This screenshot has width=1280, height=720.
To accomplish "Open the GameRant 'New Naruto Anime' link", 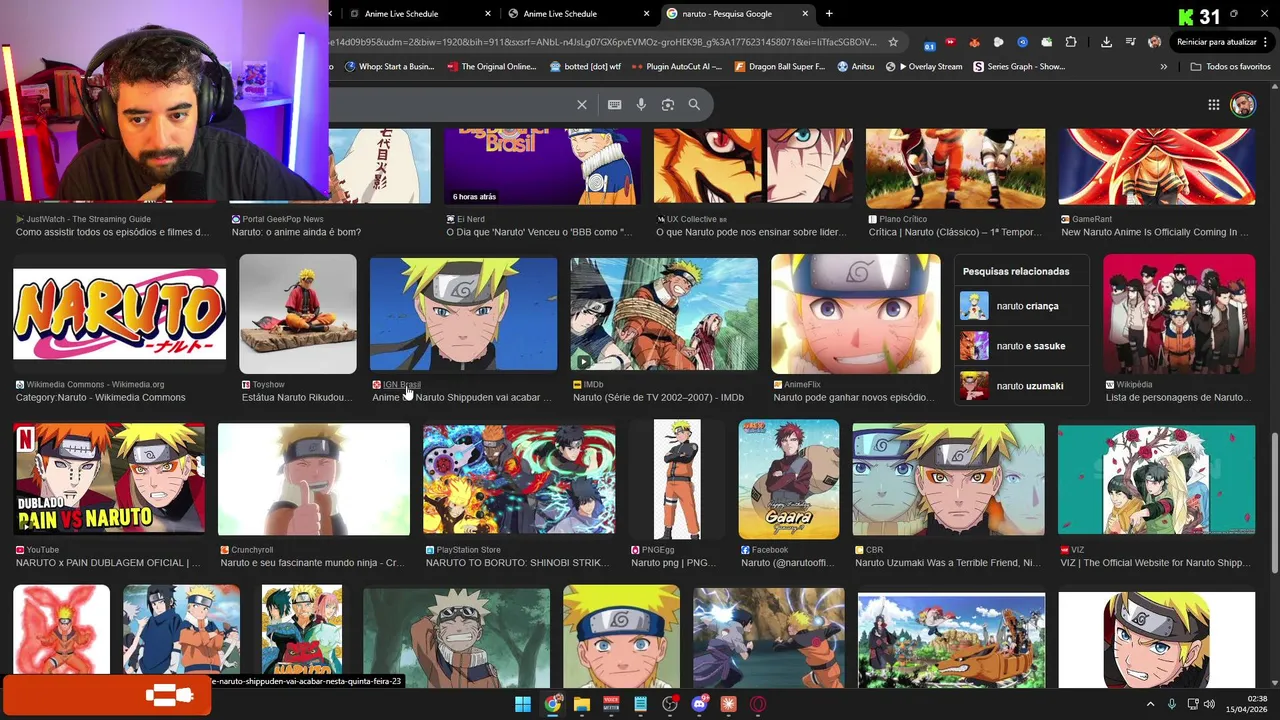I will point(1155,232).
